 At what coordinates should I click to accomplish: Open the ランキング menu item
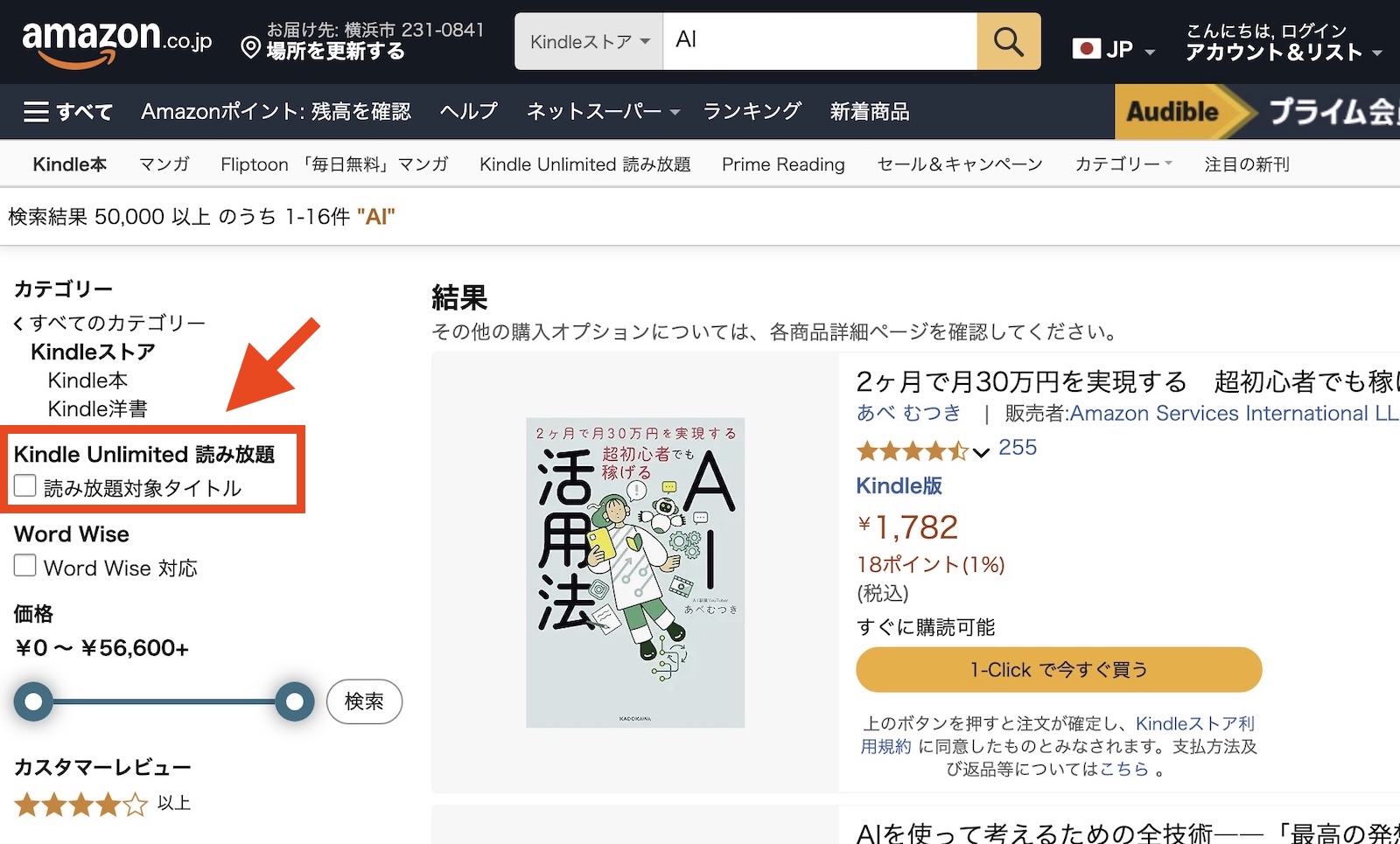point(752,112)
